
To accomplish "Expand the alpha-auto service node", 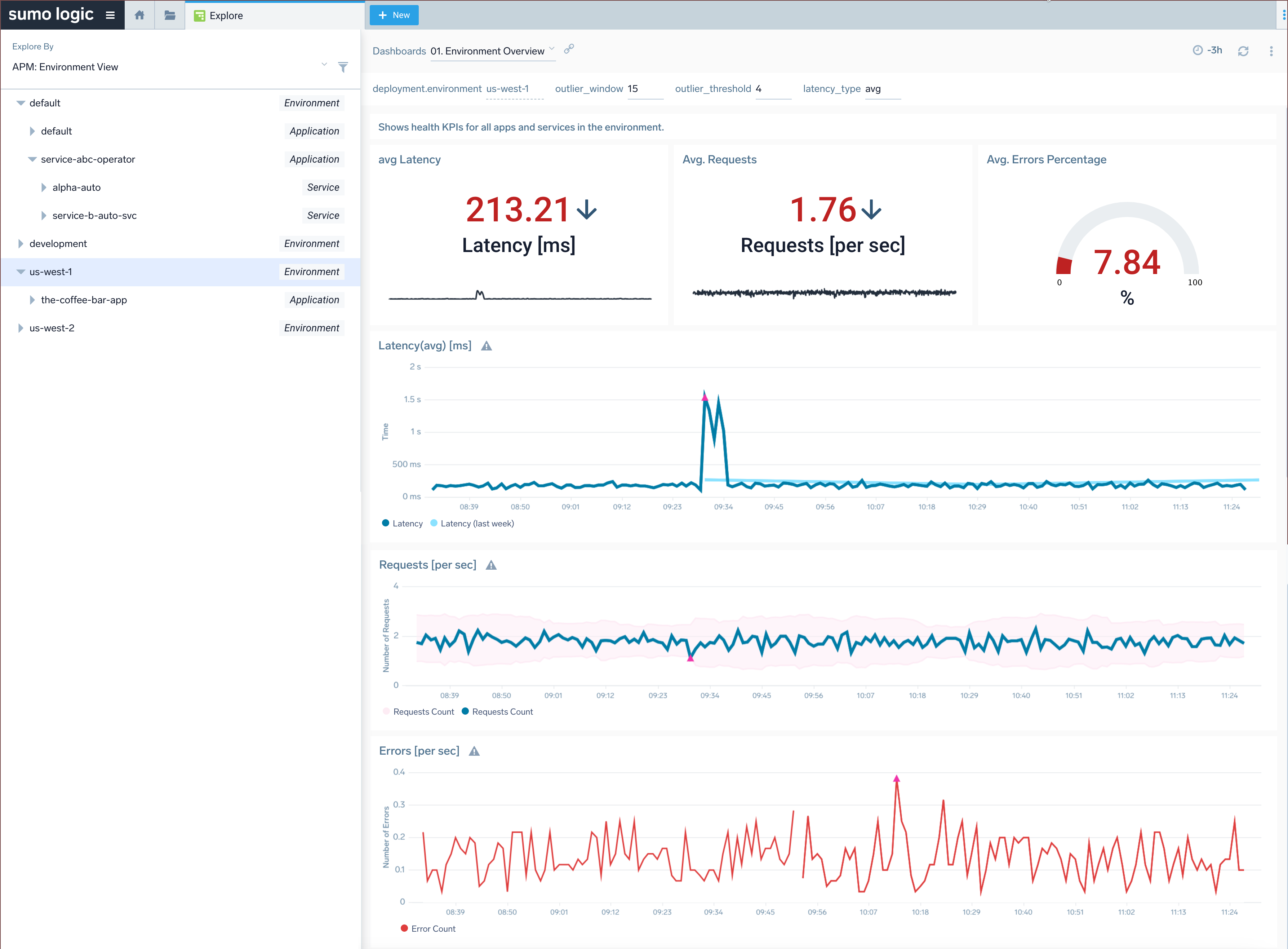I will 44,188.
